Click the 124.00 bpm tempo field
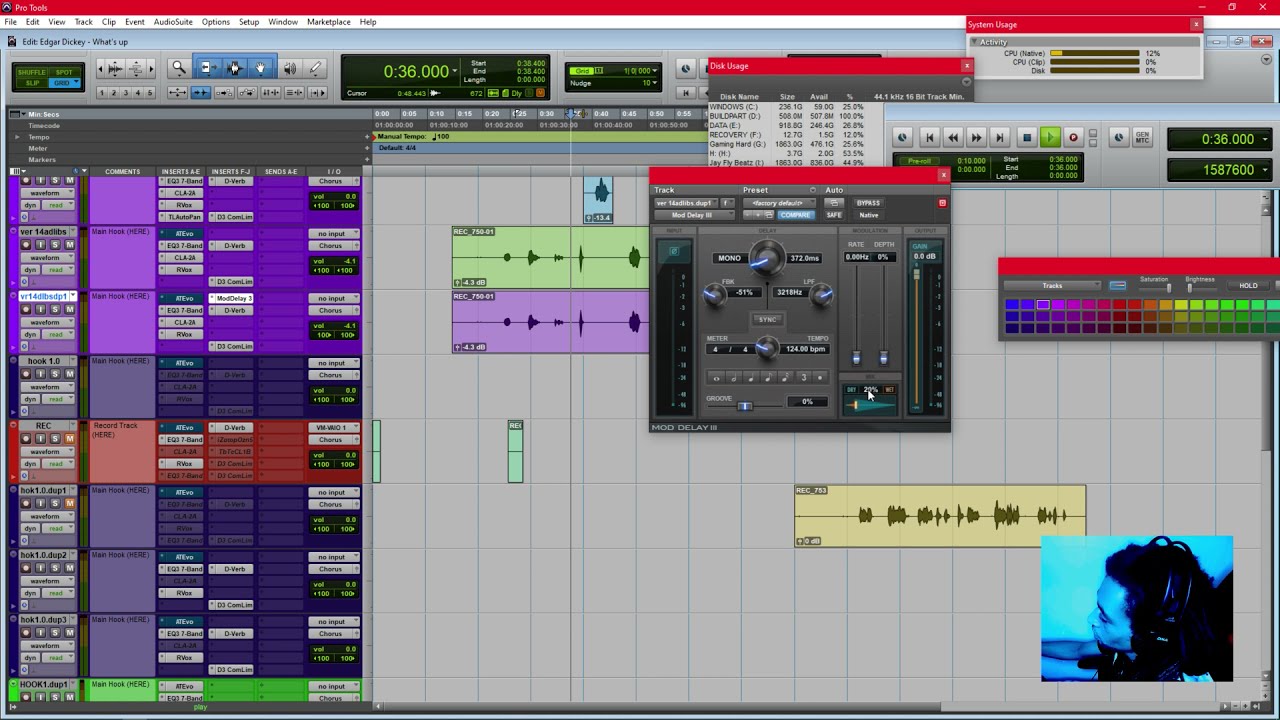Screen dimensions: 1280x720 [805, 349]
